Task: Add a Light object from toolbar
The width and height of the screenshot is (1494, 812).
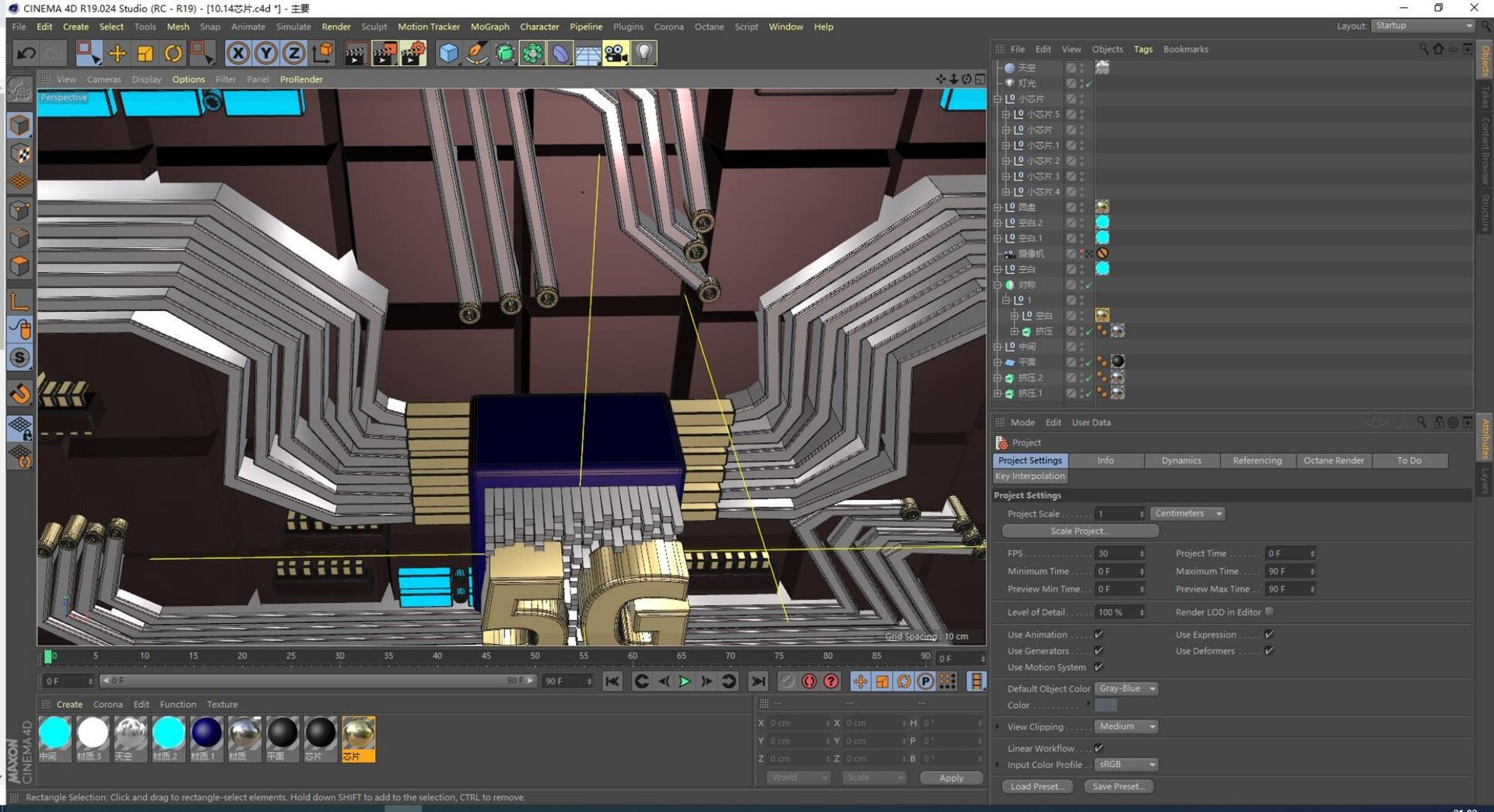Action: (644, 54)
